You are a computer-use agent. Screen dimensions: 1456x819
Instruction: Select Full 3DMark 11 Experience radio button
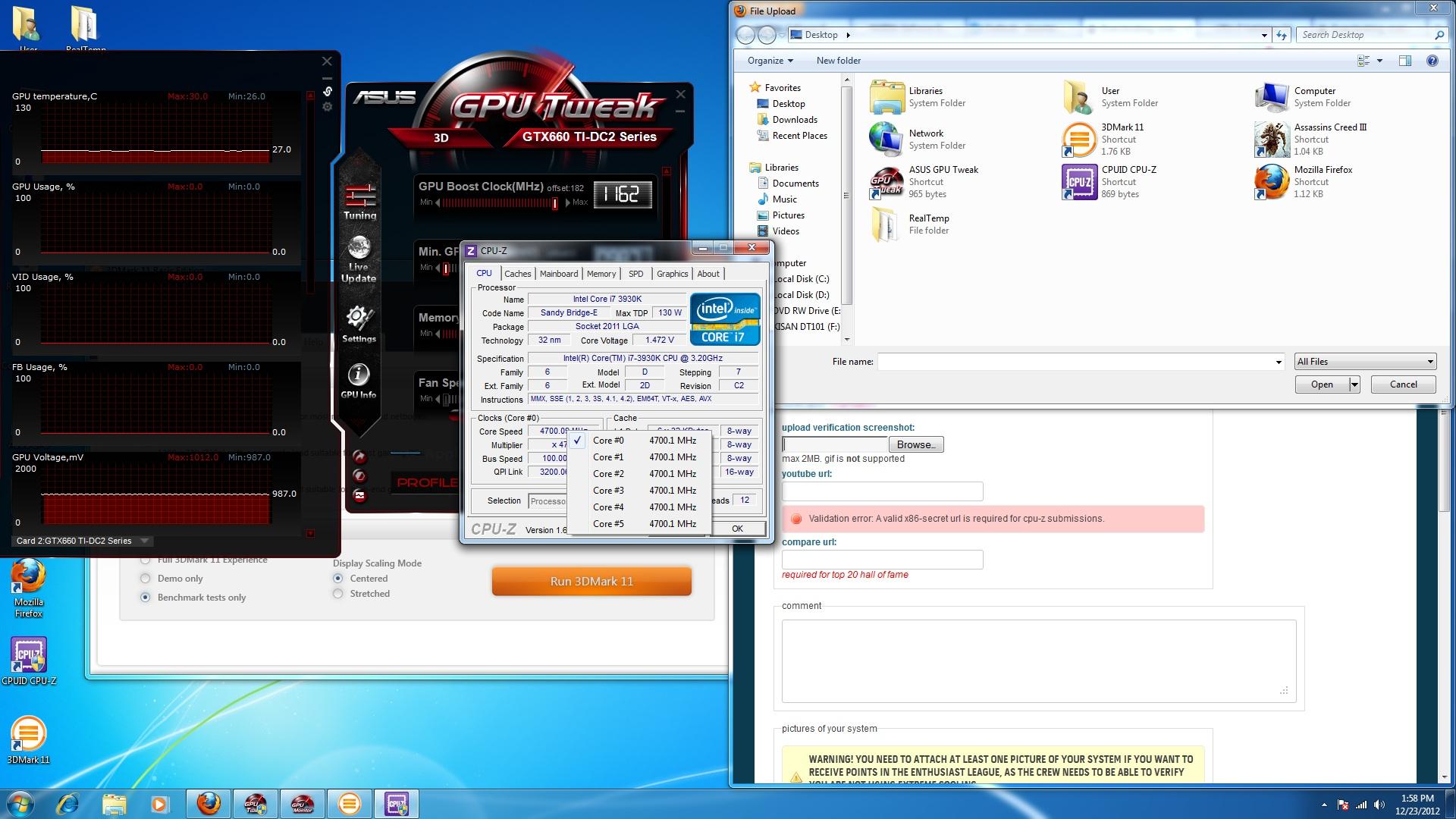tap(146, 560)
